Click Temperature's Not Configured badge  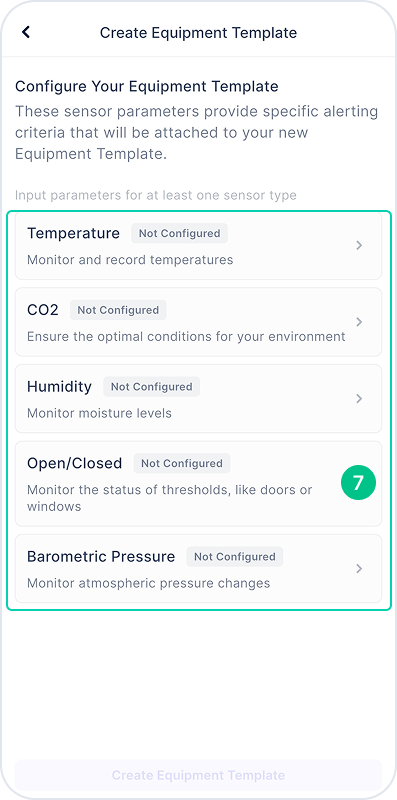click(x=180, y=234)
